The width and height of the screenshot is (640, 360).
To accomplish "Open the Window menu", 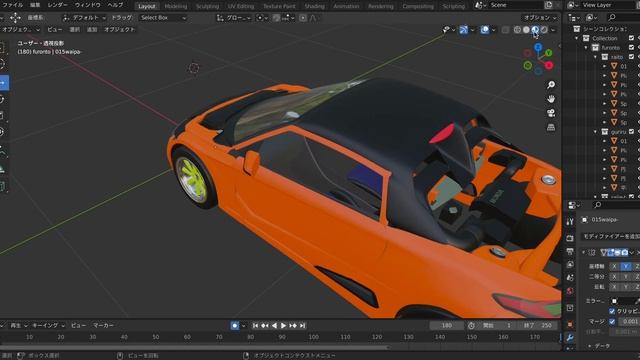I will (87, 5).
